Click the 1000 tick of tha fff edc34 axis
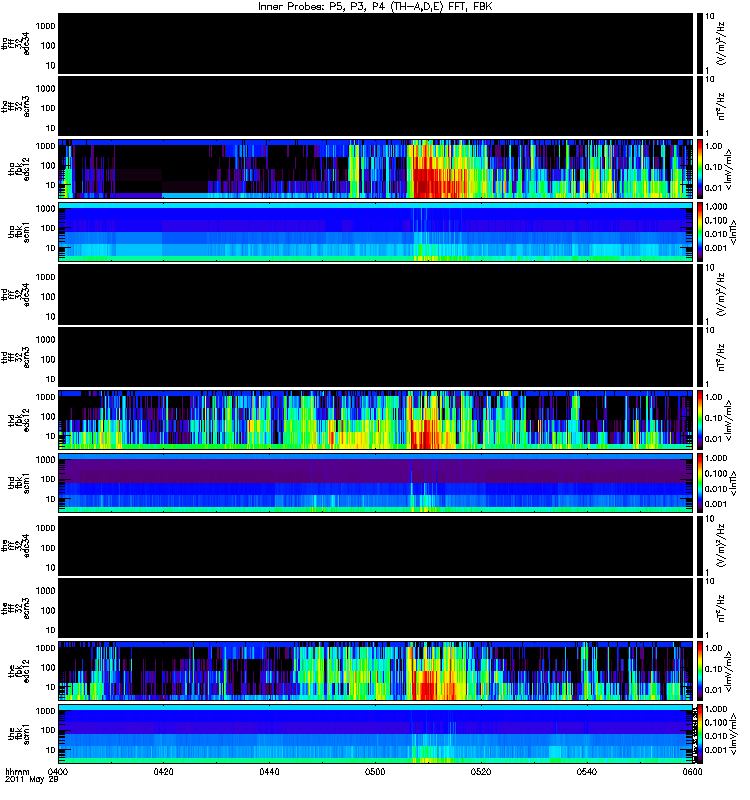750x800 pixels. pos(45,26)
